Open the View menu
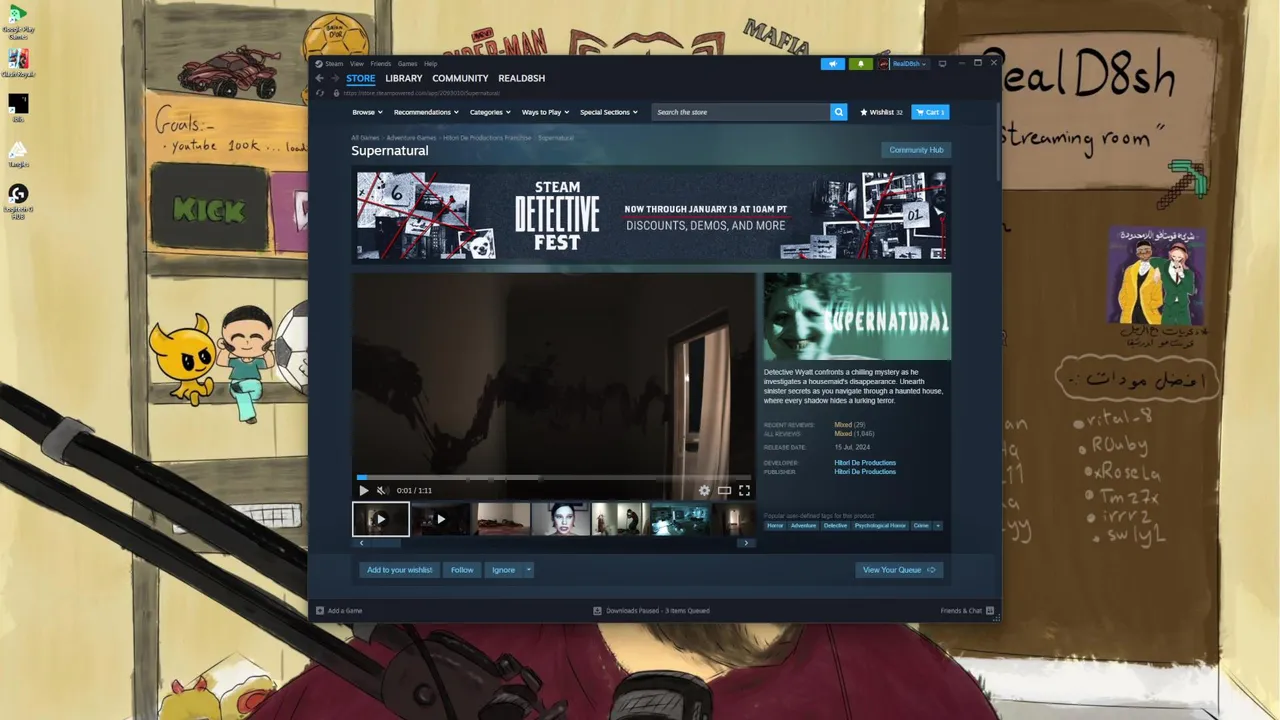 (x=356, y=64)
